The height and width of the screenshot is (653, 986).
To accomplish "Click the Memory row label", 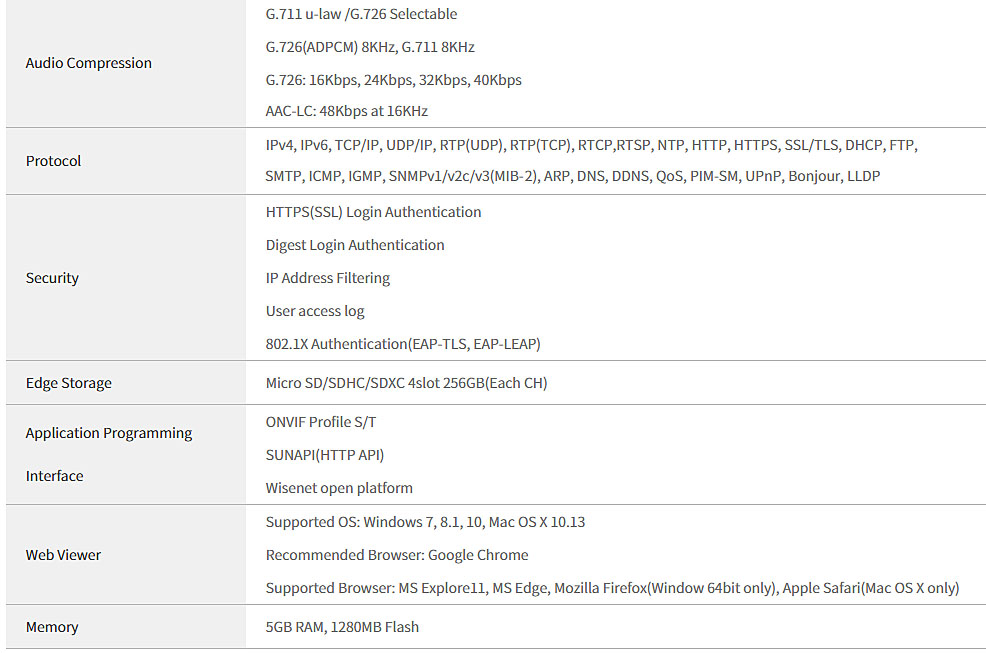I will [x=52, y=627].
